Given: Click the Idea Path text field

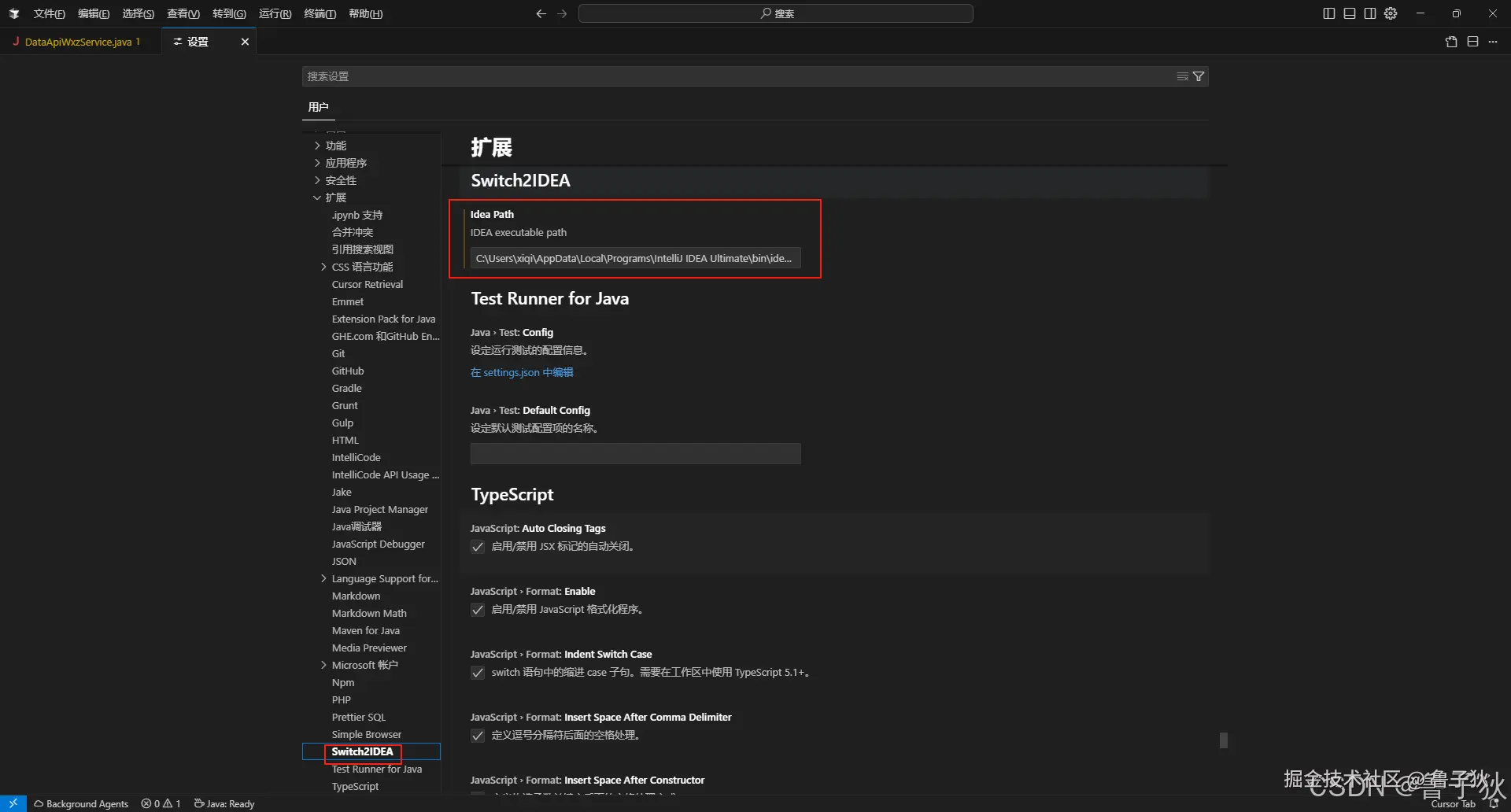Looking at the screenshot, I should tap(635, 258).
